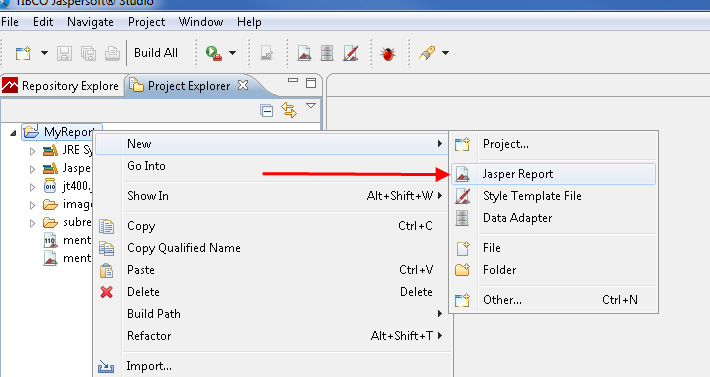Open the Project Explorer view menu triangle

pos(311,105)
